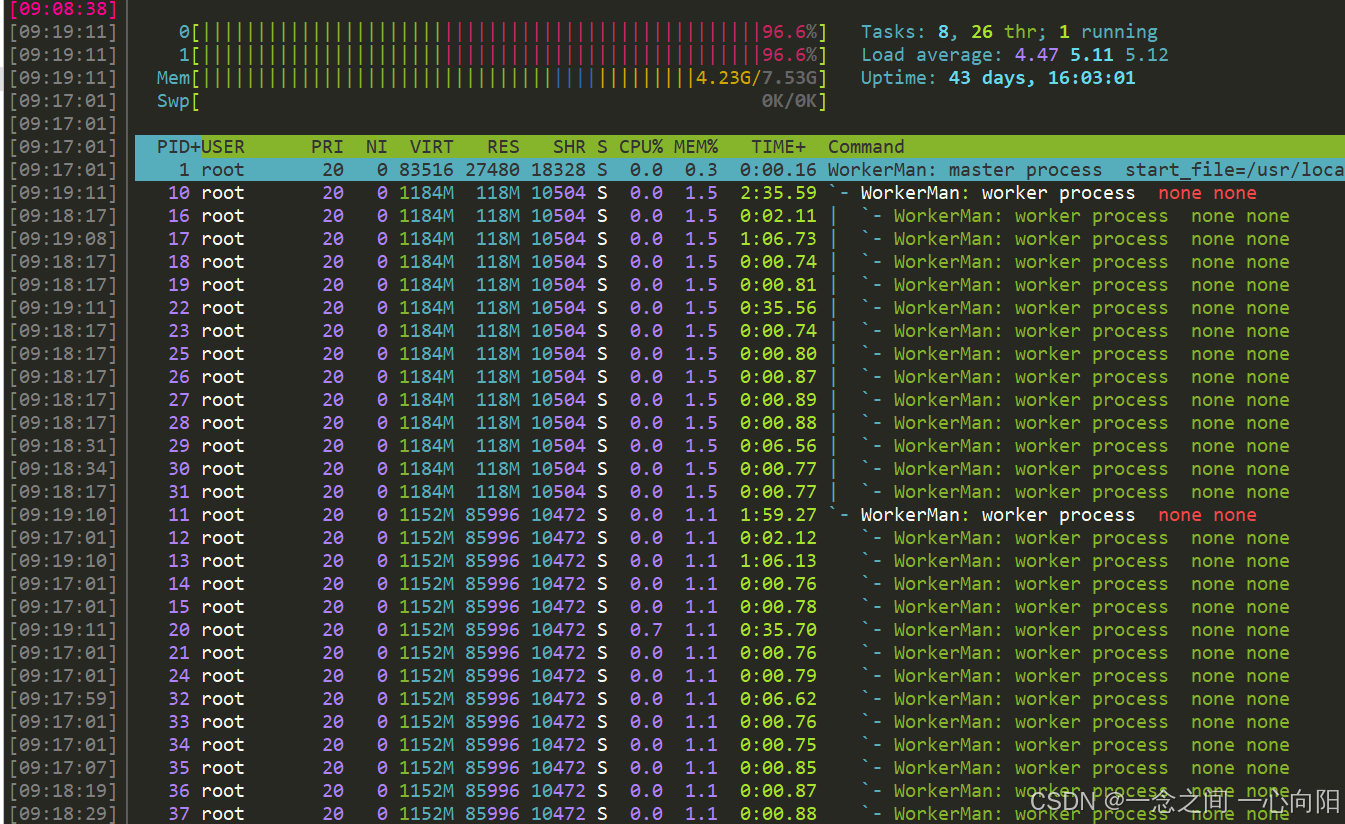Screen dimensions: 1345x824
Task: Select the process row with PID 28
Action: [x=740, y=423]
